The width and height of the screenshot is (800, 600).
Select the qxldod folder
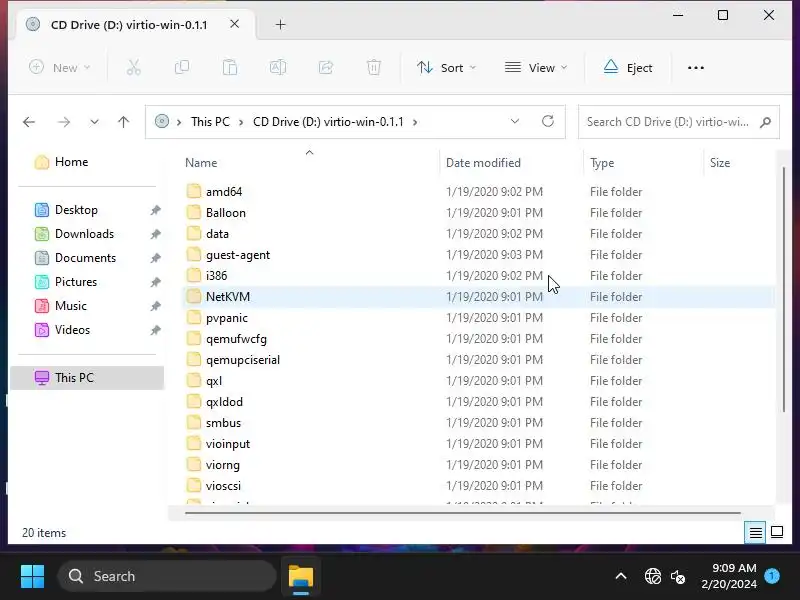click(x=478, y=402)
